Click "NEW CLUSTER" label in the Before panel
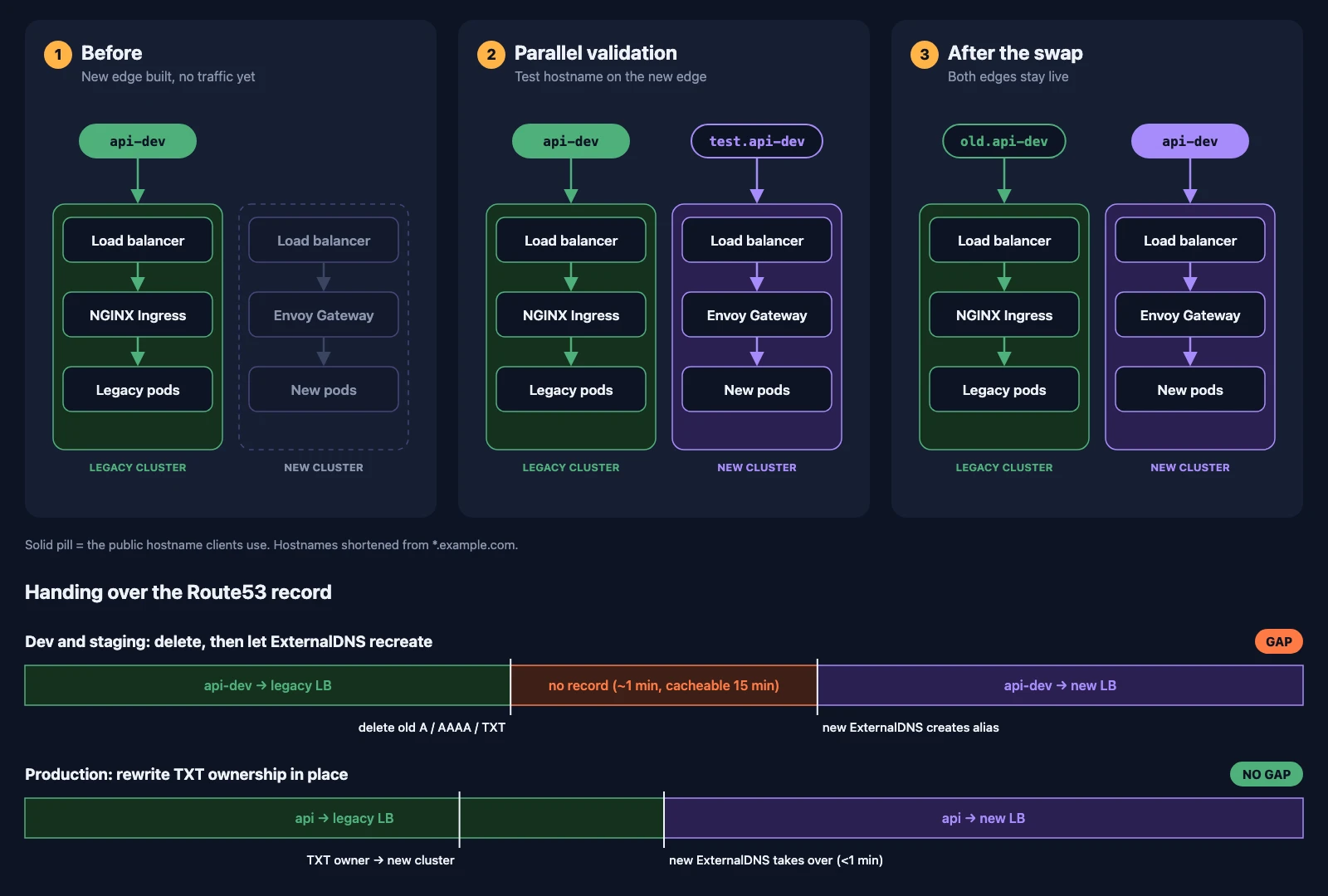Image resolution: width=1328 pixels, height=896 pixels. pos(324,468)
